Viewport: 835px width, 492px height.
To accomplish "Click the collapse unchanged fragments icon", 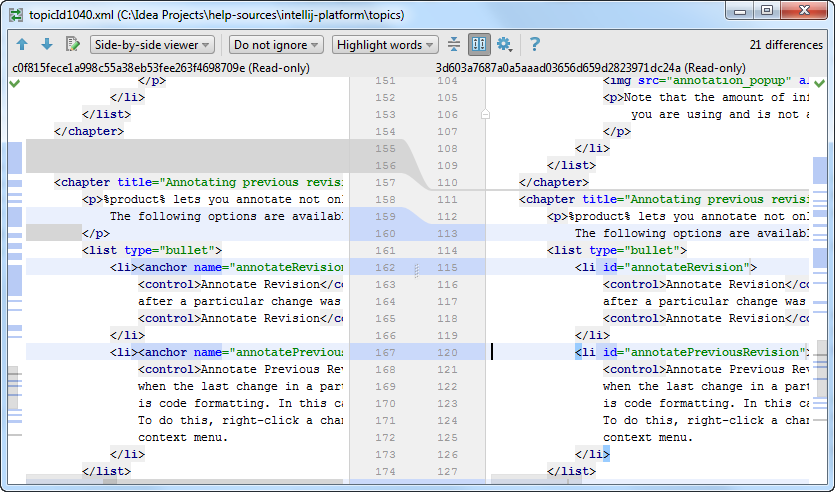I will pos(454,45).
